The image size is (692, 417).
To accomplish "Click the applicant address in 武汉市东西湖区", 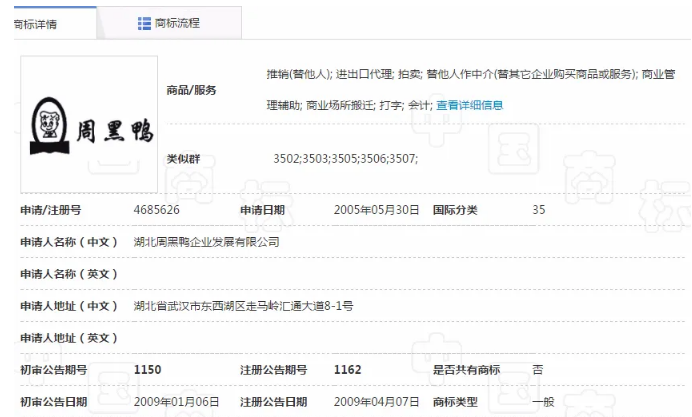I will [243, 305].
